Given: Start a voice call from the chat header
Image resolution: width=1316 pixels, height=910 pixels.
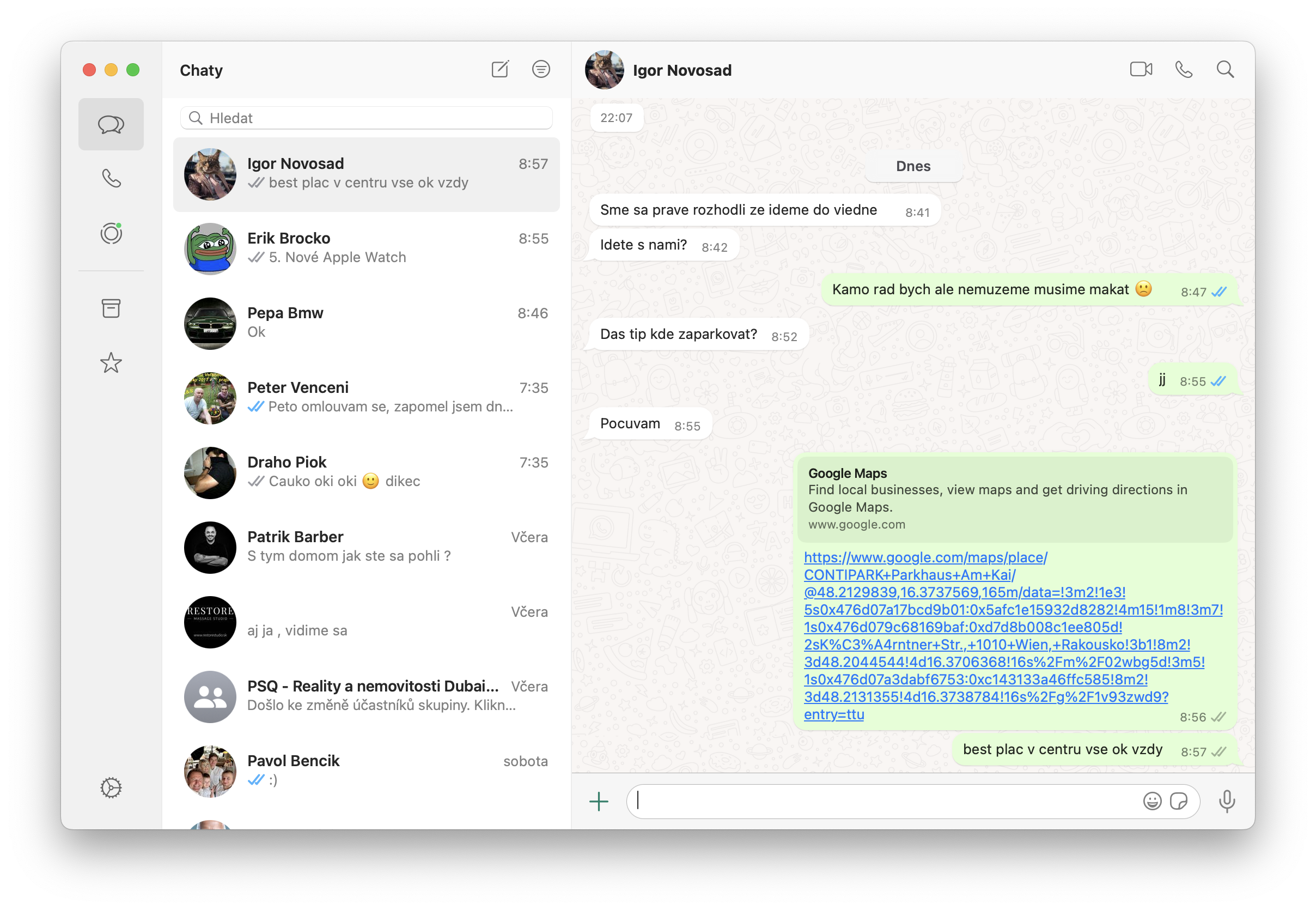Looking at the screenshot, I should click(1184, 70).
